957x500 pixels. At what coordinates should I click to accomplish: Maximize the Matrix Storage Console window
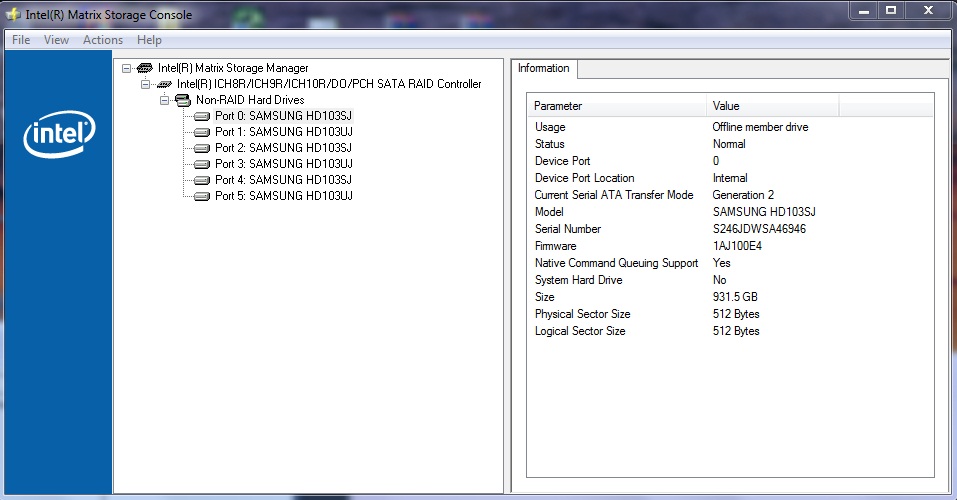[891, 11]
